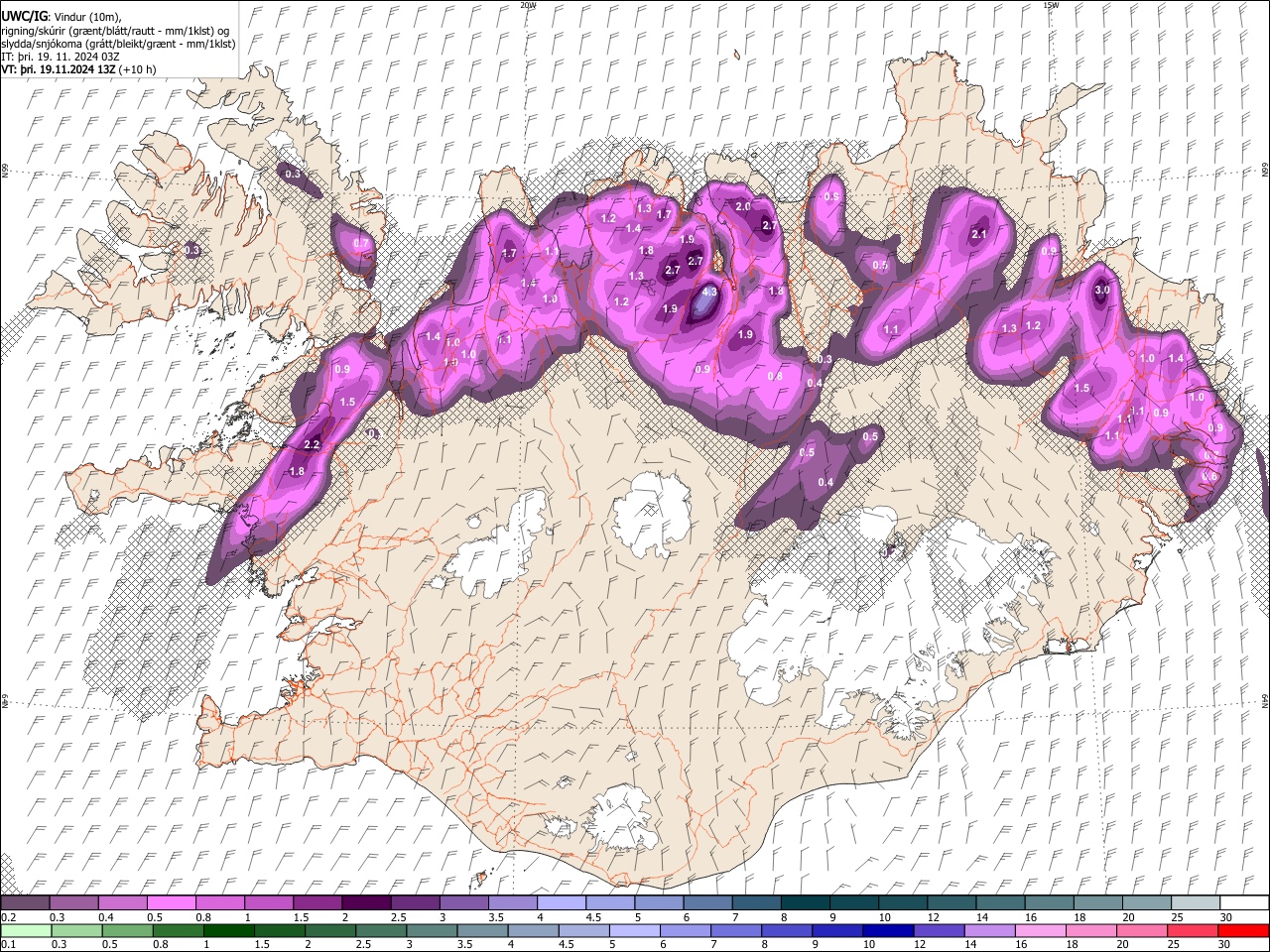Select the light pink 16–18 rain legend swatch

pos(1040,930)
